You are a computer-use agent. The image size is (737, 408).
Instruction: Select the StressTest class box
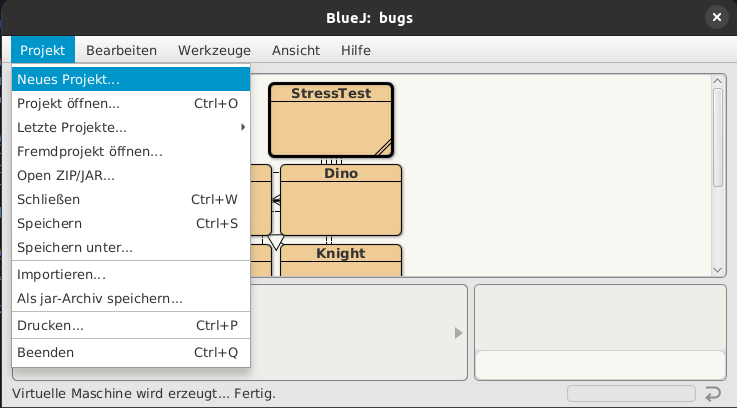pos(331,125)
